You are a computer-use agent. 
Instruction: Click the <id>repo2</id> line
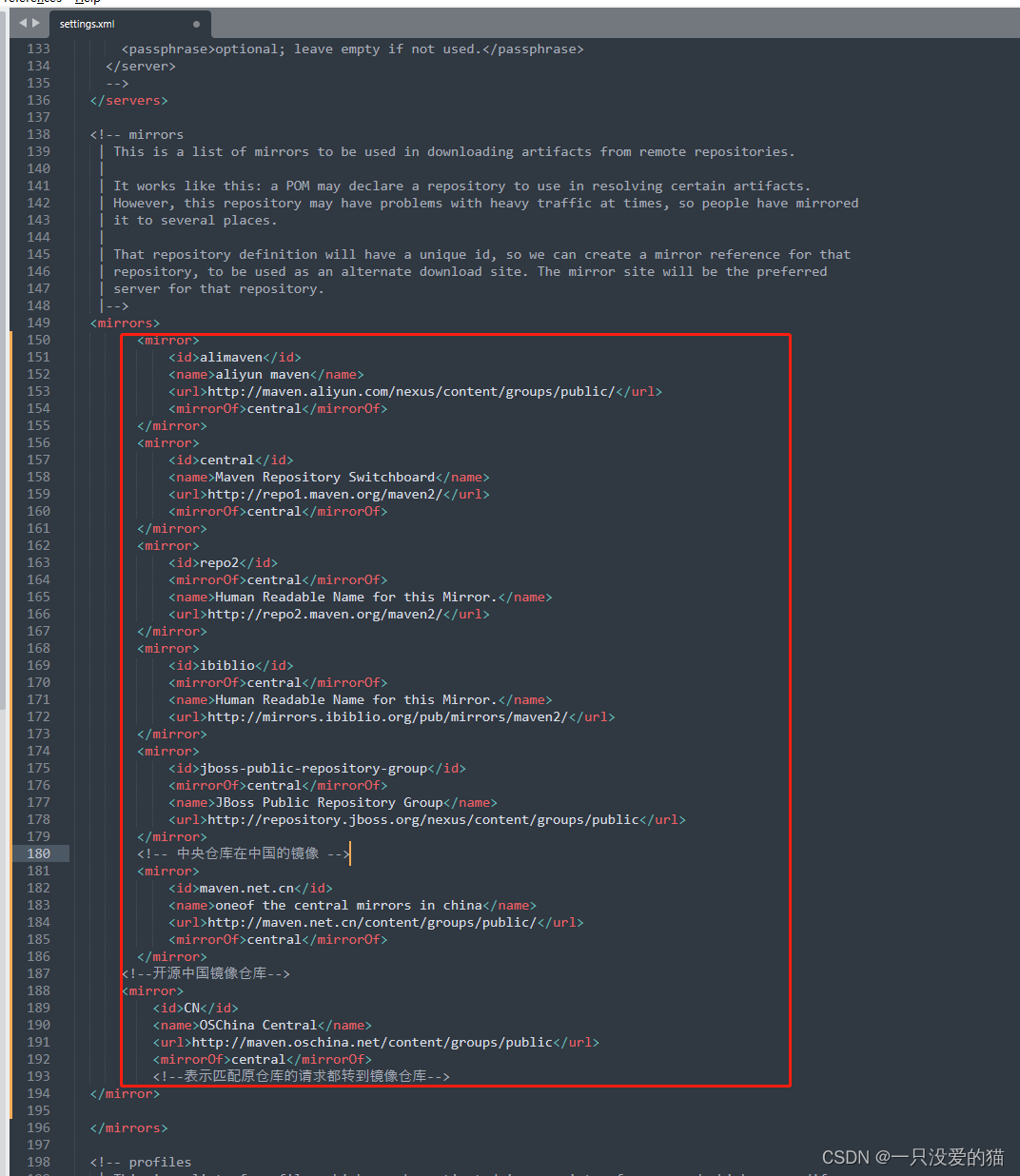pyautogui.click(x=224, y=562)
